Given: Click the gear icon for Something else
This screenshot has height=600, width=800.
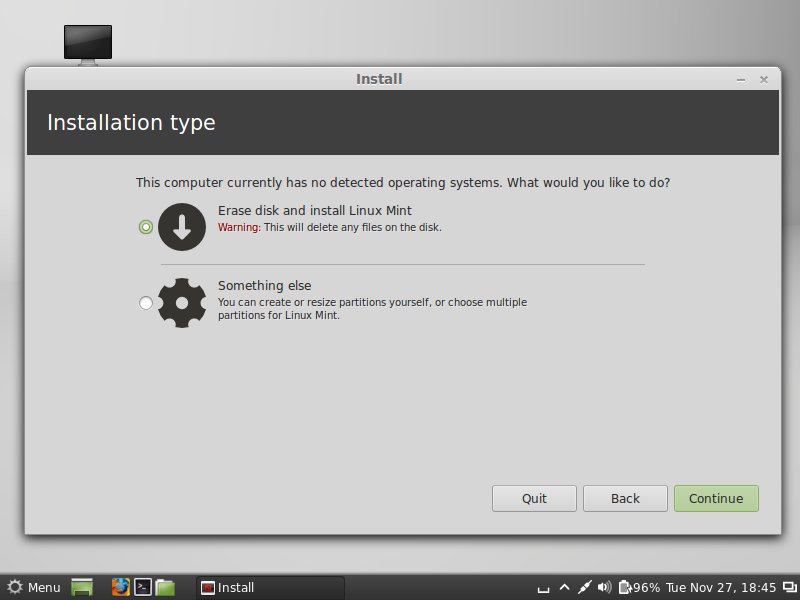Looking at the screenshot, I should pos(182,303).
